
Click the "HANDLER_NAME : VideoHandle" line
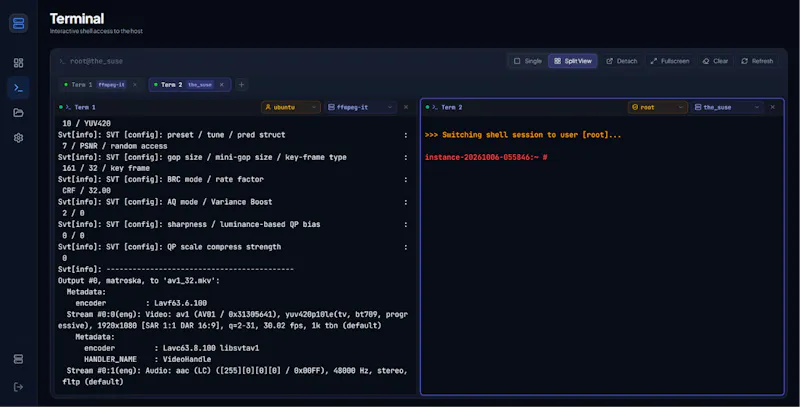click(x=147, y=359)
